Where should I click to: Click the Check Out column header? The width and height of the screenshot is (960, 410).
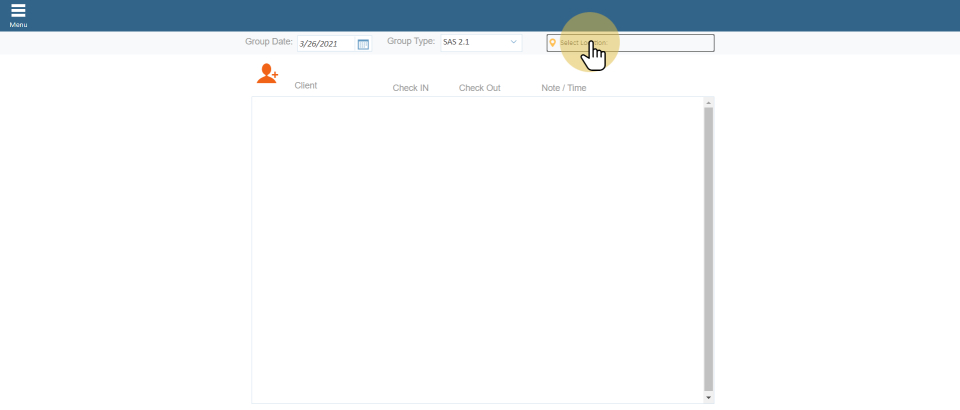[479, 88]
